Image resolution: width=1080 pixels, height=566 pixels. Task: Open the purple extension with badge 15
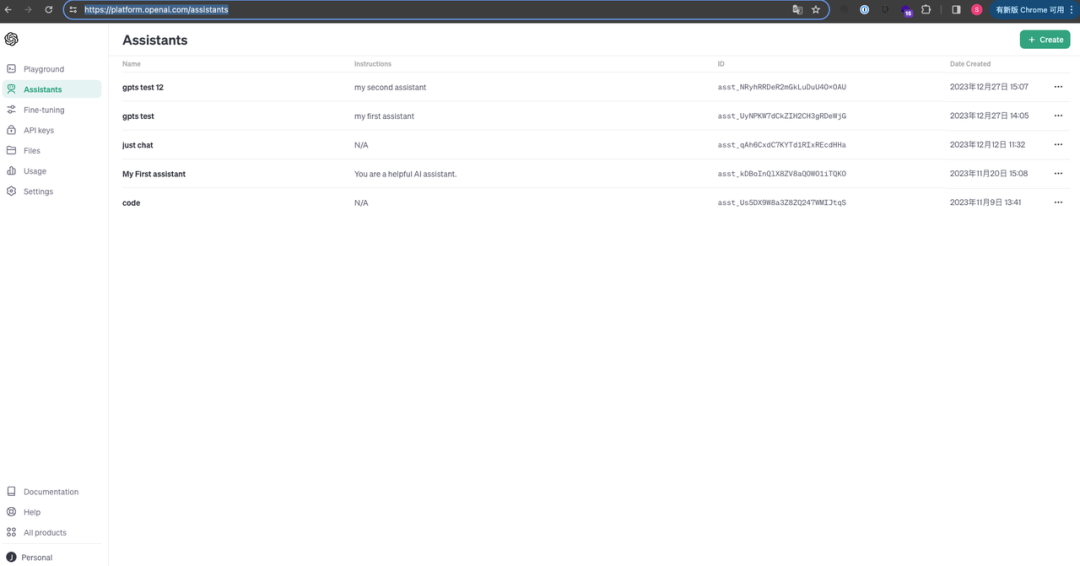pyautogui.click(x=906, y=10)
